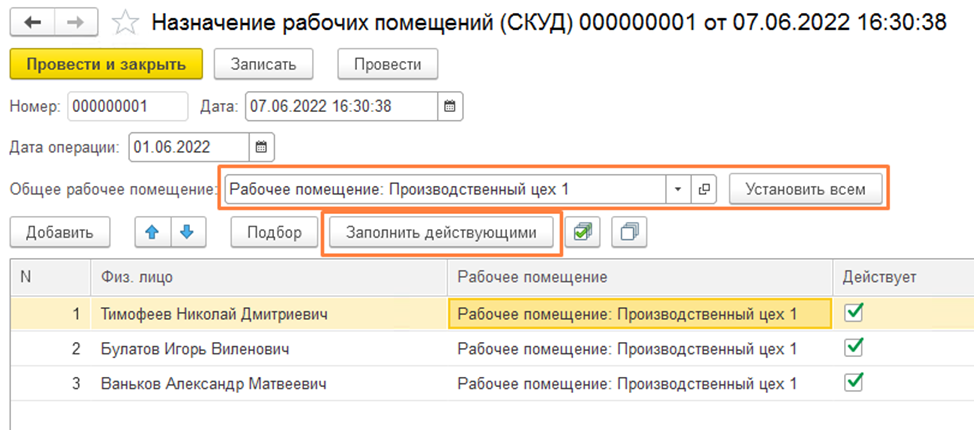The image size is (974, 430).
Task: Expand the Общее рабочее помещение dropdown
Action: click(678, 189)
